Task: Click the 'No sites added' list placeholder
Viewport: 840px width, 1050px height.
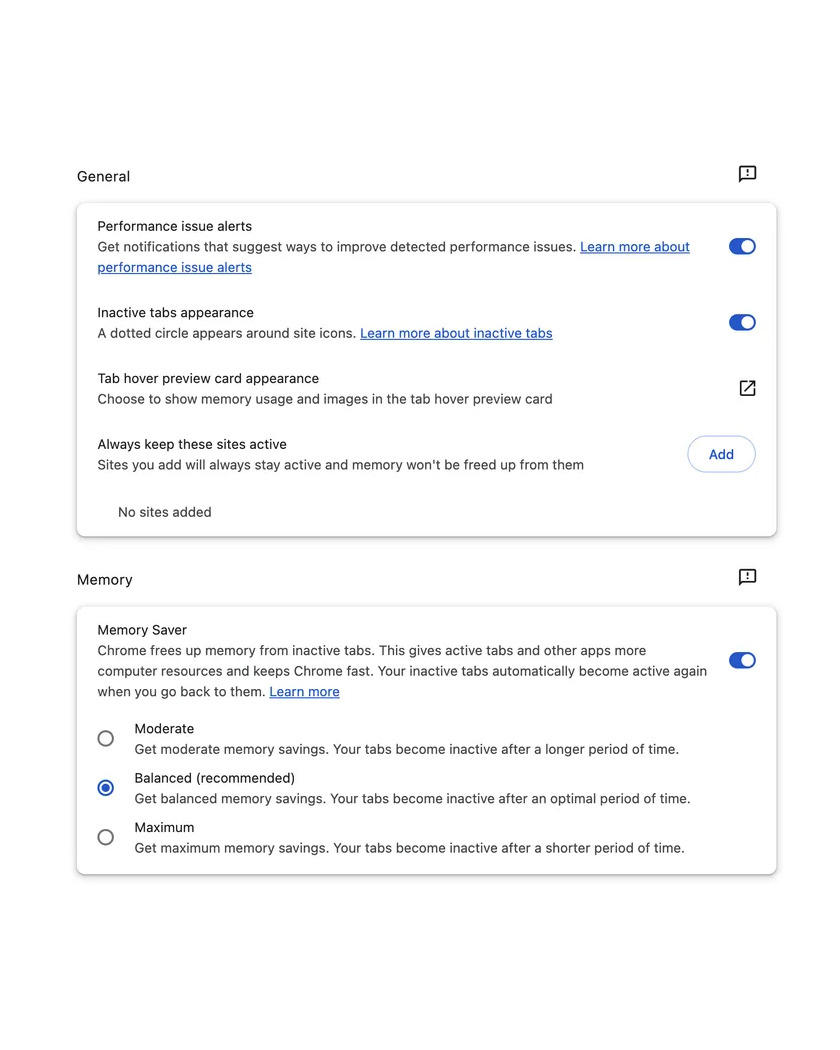Action: [165, 512]
